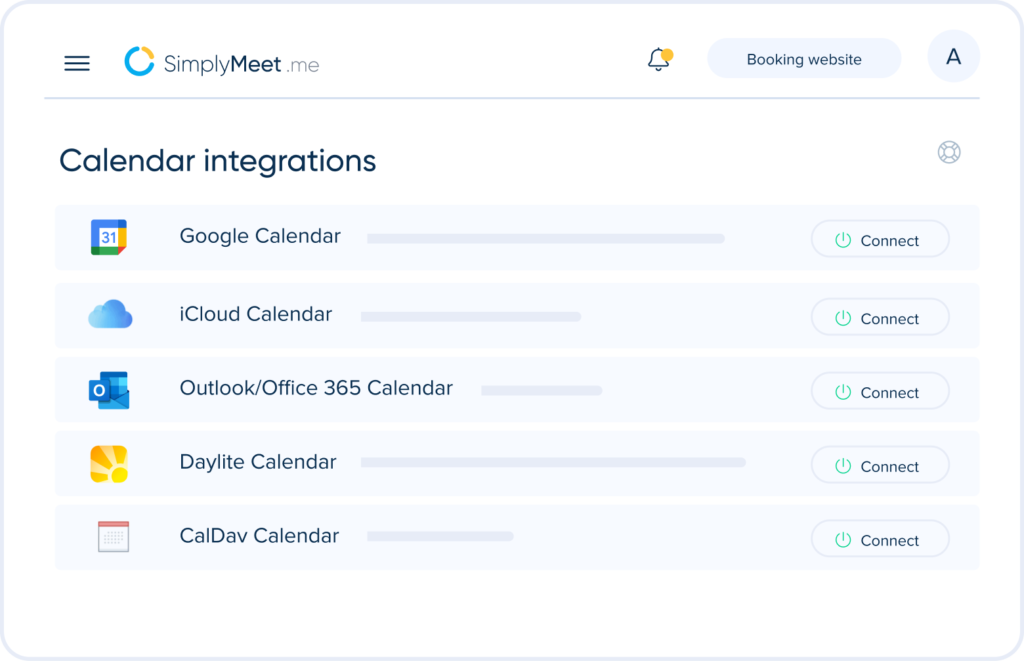This screenshot has height=661, width=1024.
Task: Click the Google Calendar icon
Action: (108, 237)
